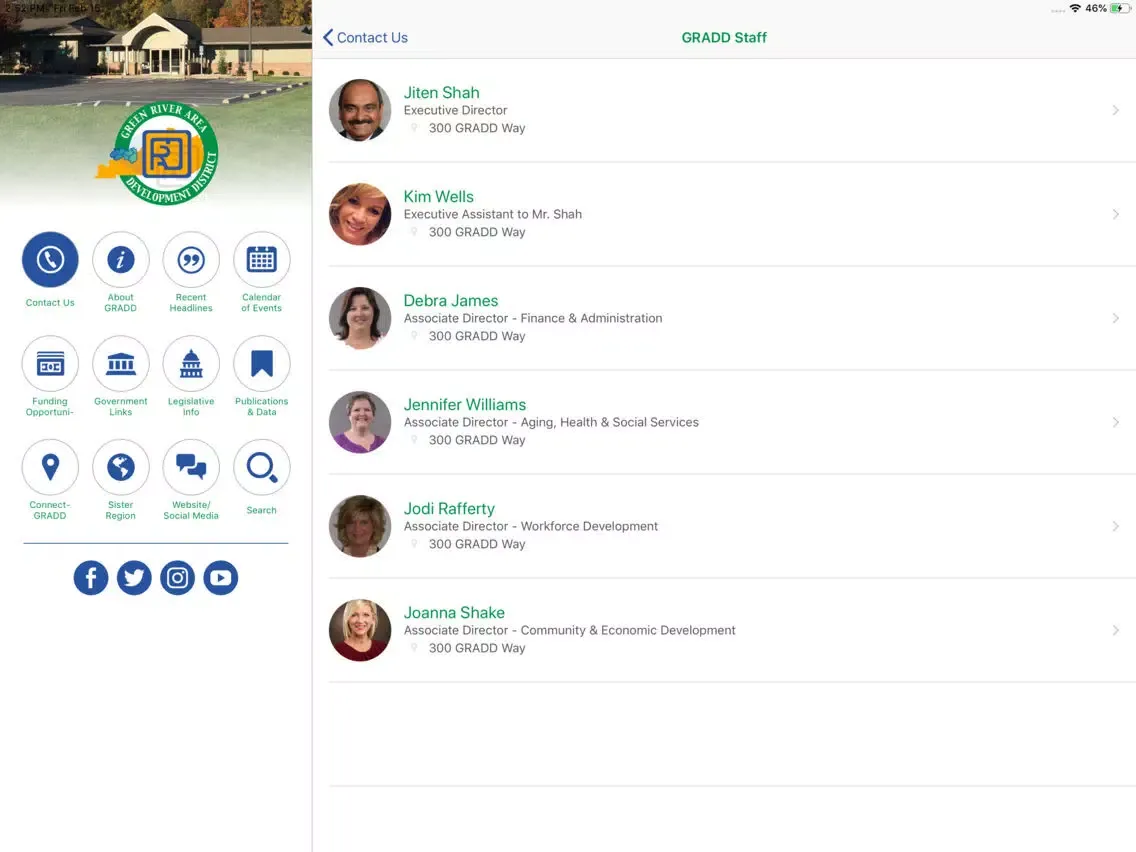The width and height of the screenshot is (1136, 852).
Task: Tap the battery percentage '46%' text
Action: coord(1095,9)
